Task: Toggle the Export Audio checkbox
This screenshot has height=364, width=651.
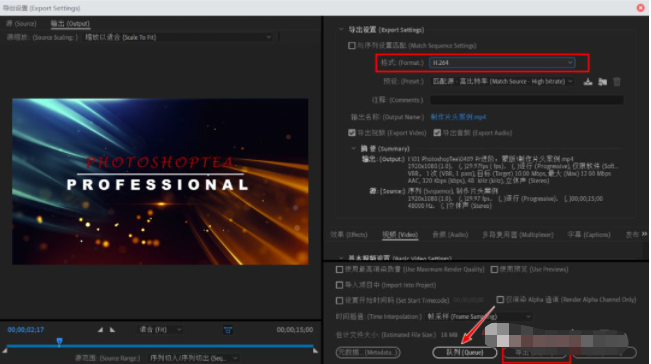Action: pos(437,133)
